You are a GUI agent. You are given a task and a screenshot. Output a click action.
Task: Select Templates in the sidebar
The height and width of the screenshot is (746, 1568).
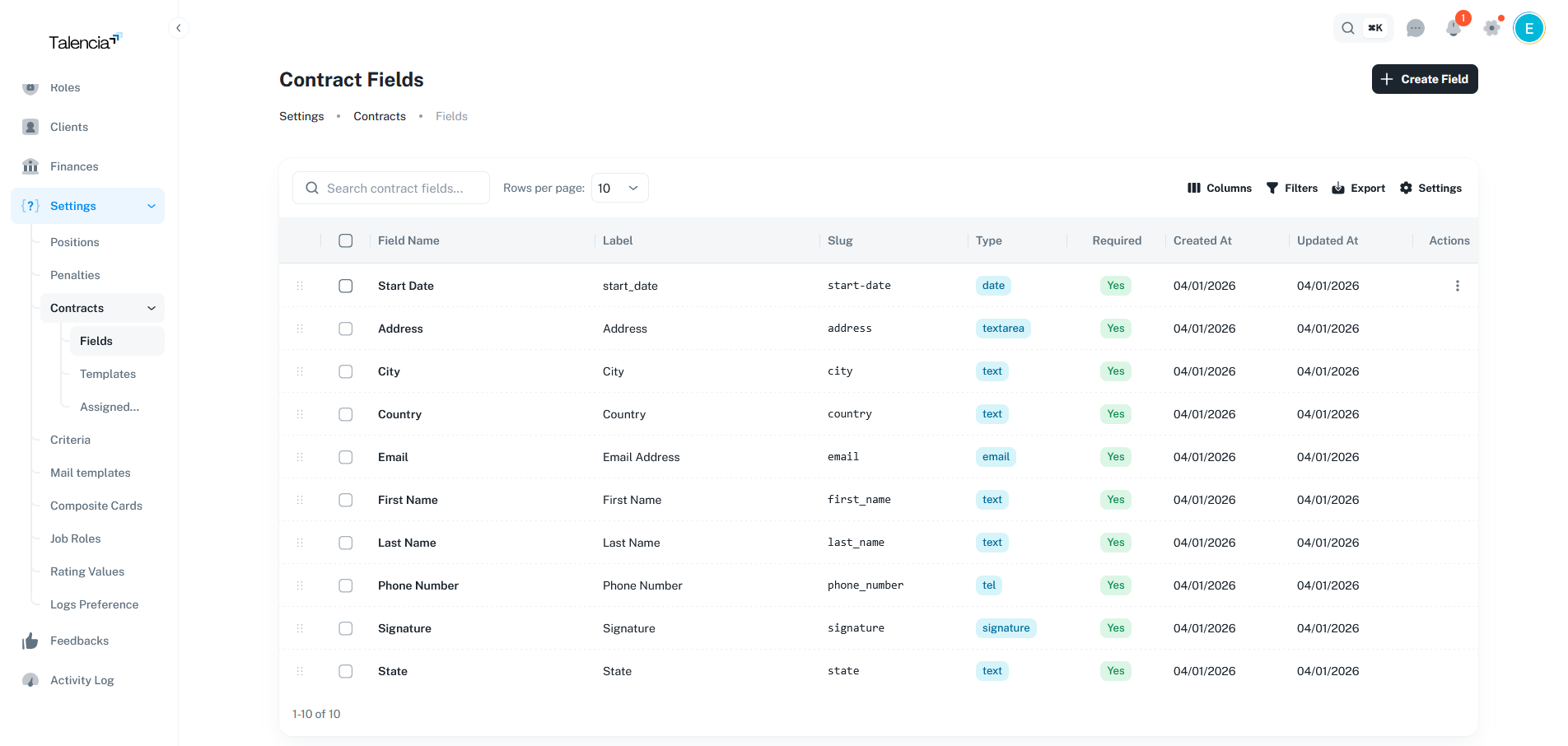[107, 374]
